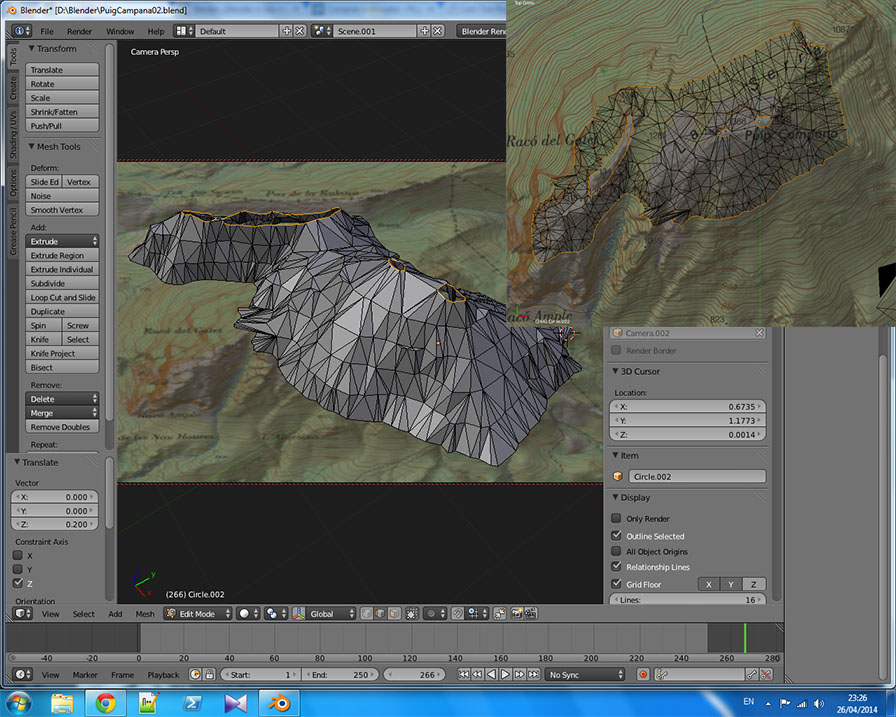Click the Subdivide button

pyautogui.click(x=63, y=283)
